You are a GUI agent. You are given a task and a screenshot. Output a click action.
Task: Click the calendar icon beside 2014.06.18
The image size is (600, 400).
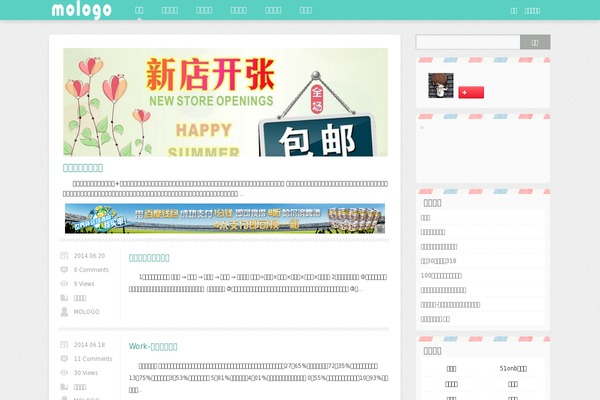click(x=65, y=345)
